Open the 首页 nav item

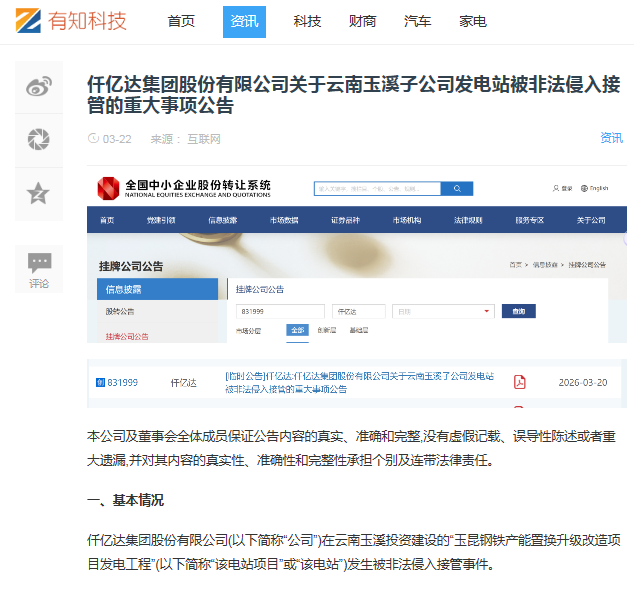tap(181, 21)
